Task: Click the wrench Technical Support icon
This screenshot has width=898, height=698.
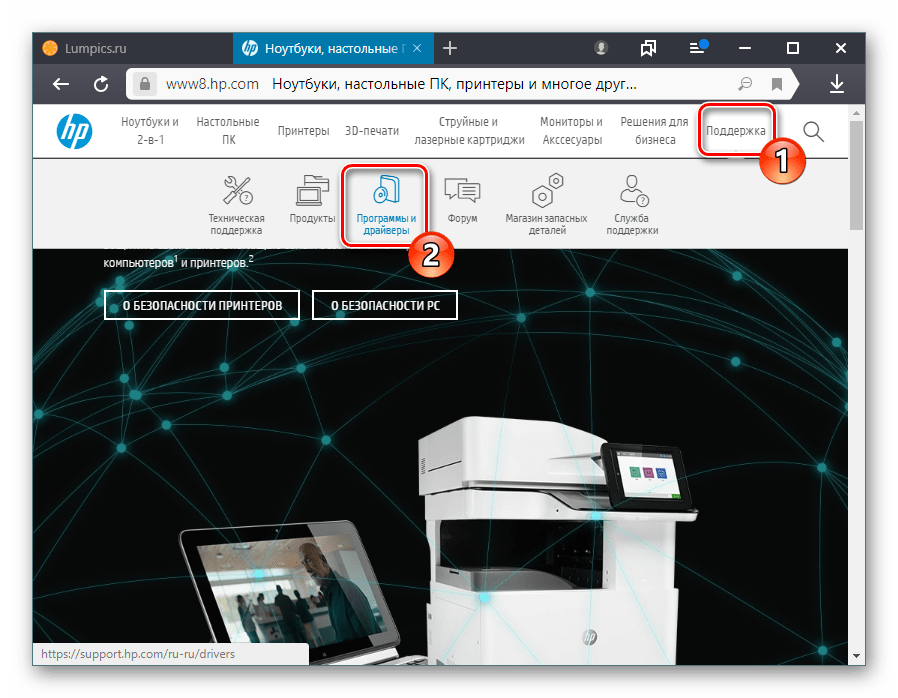Action: pyautogui.click(x=237, y=190)
